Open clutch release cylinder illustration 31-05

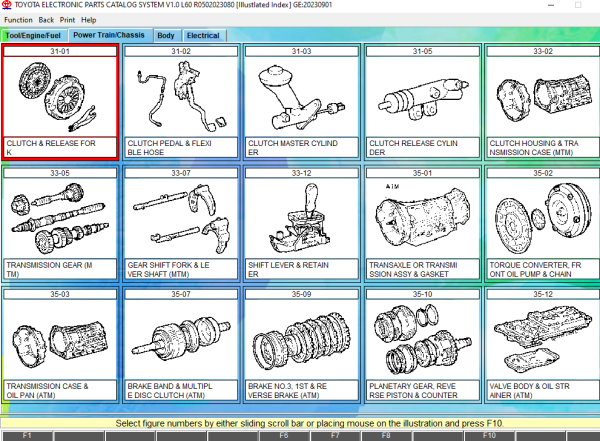[x=422, y=97]
